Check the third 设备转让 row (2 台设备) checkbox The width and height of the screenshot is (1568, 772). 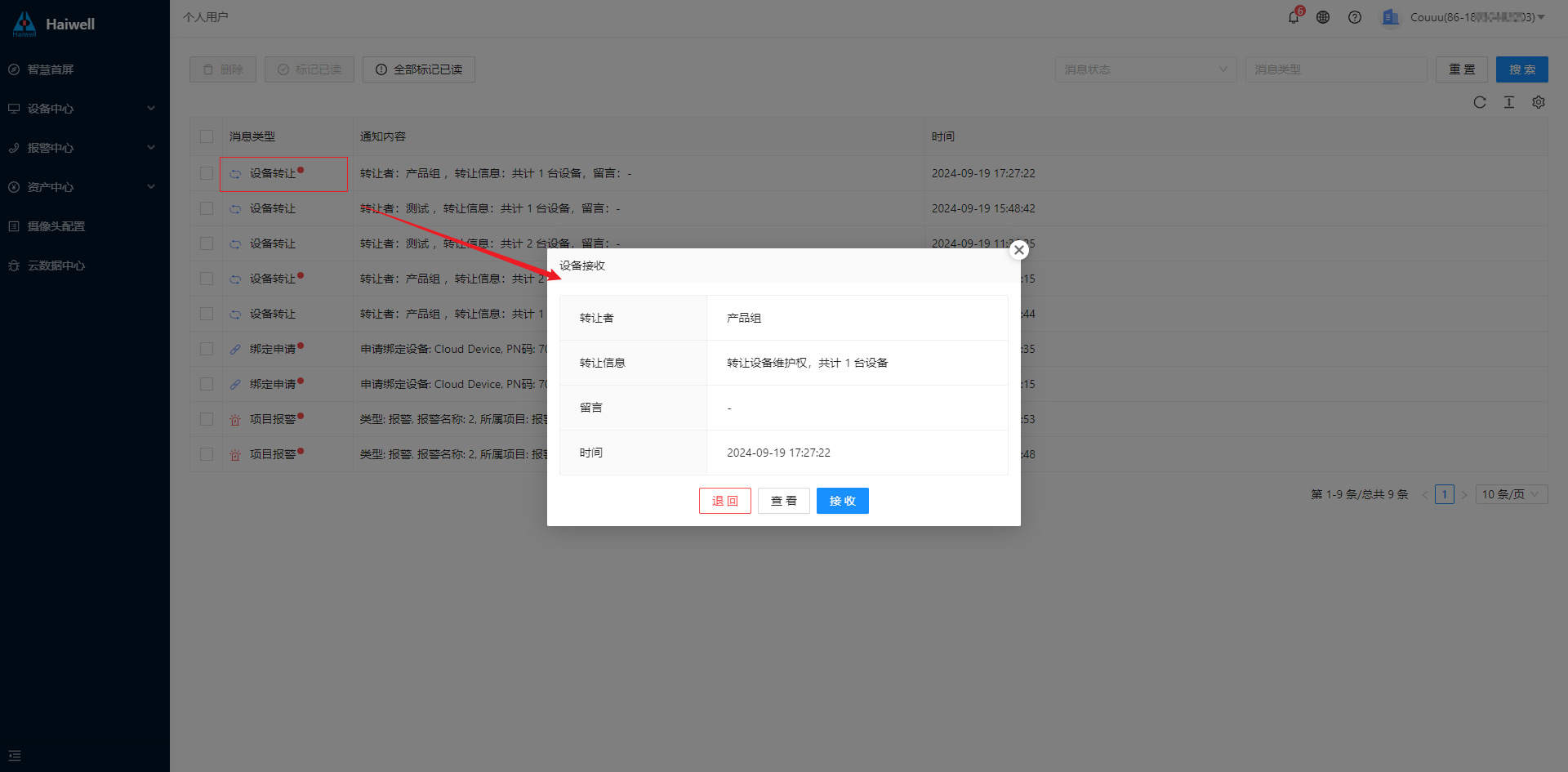207,243
